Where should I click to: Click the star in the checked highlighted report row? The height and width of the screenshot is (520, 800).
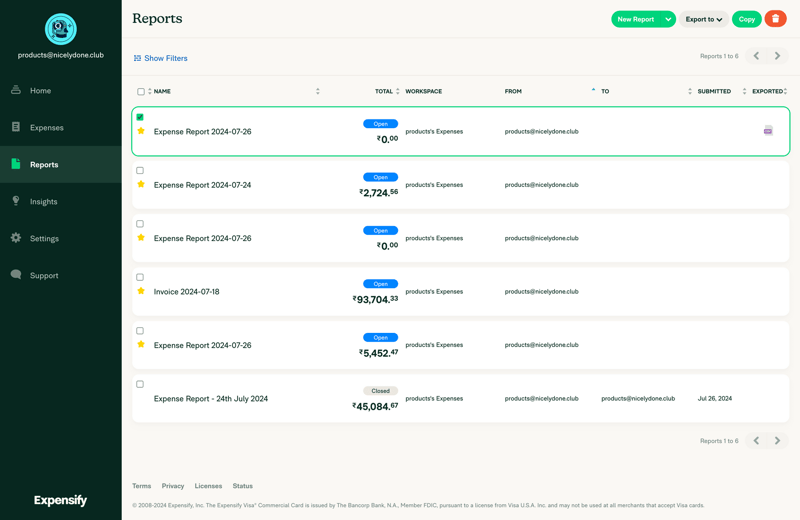click(141, 131)
